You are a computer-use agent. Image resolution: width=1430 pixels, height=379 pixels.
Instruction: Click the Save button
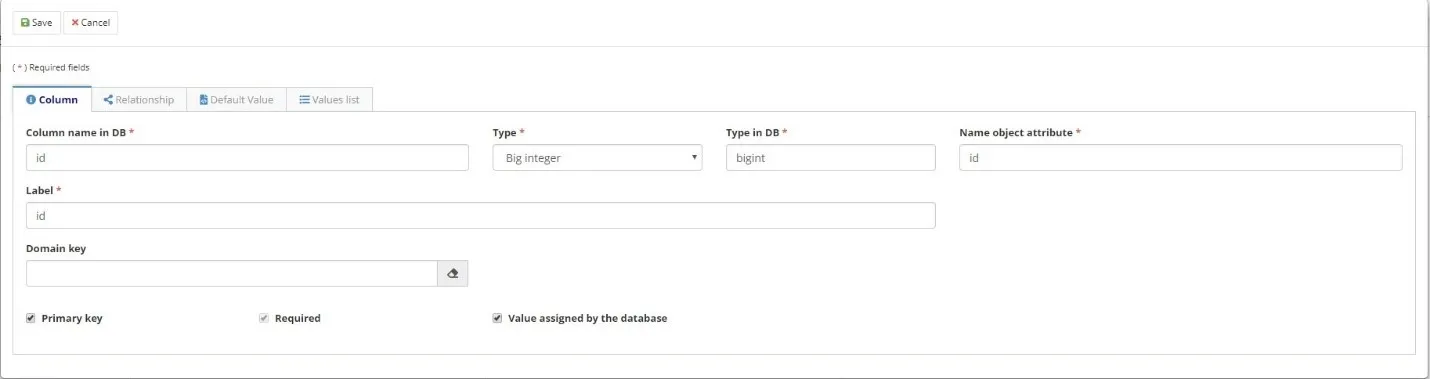(x=36, y=22)
